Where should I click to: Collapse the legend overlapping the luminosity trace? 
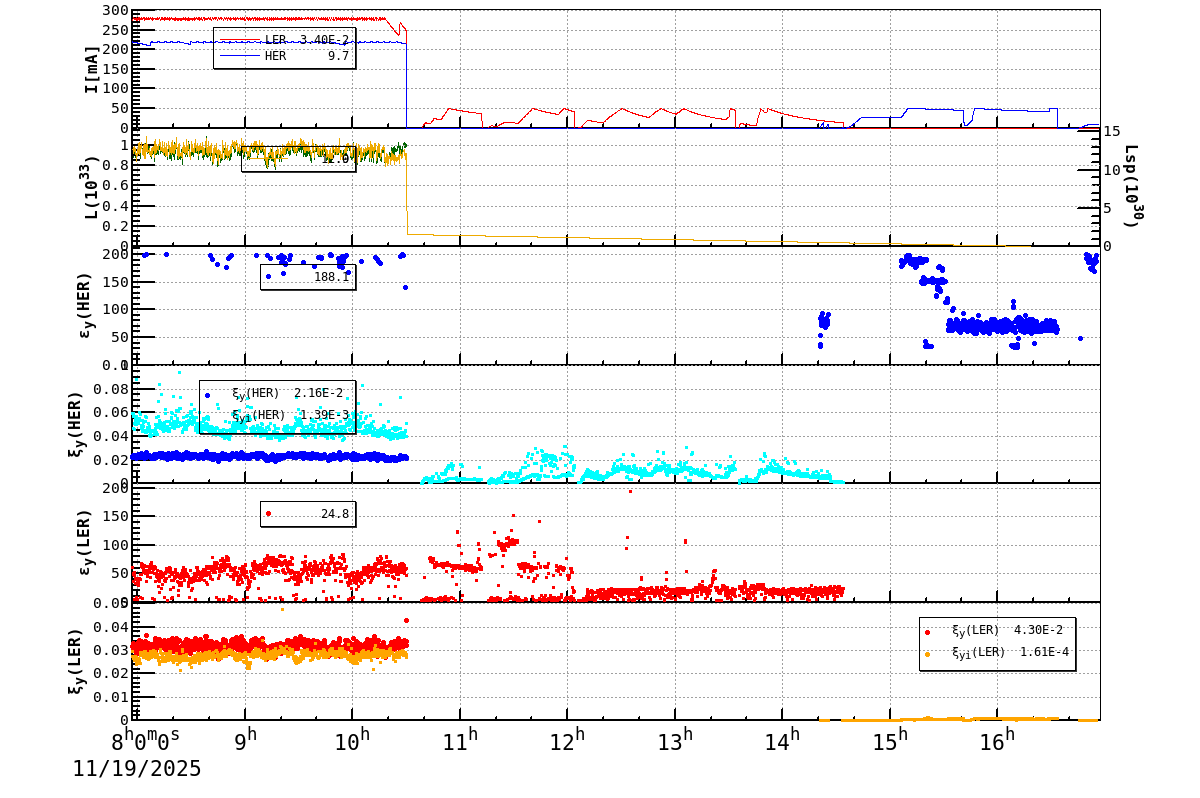[x=297, y=160]
